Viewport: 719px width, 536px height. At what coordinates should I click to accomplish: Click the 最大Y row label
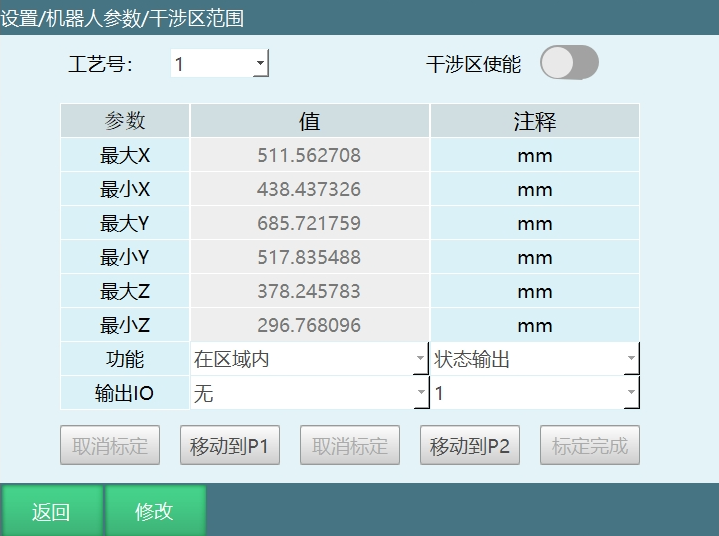pos(125,223)
